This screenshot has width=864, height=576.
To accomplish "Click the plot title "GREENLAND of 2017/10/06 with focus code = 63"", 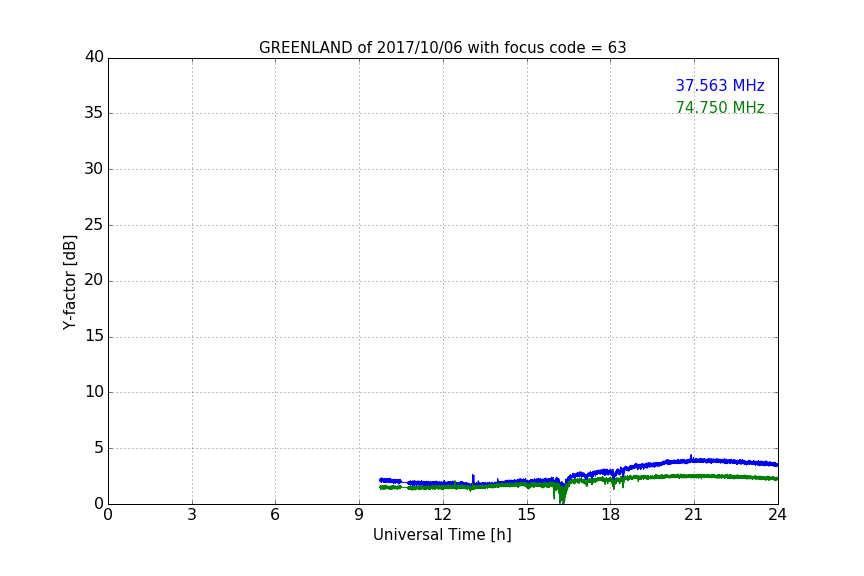I will 442,48.
